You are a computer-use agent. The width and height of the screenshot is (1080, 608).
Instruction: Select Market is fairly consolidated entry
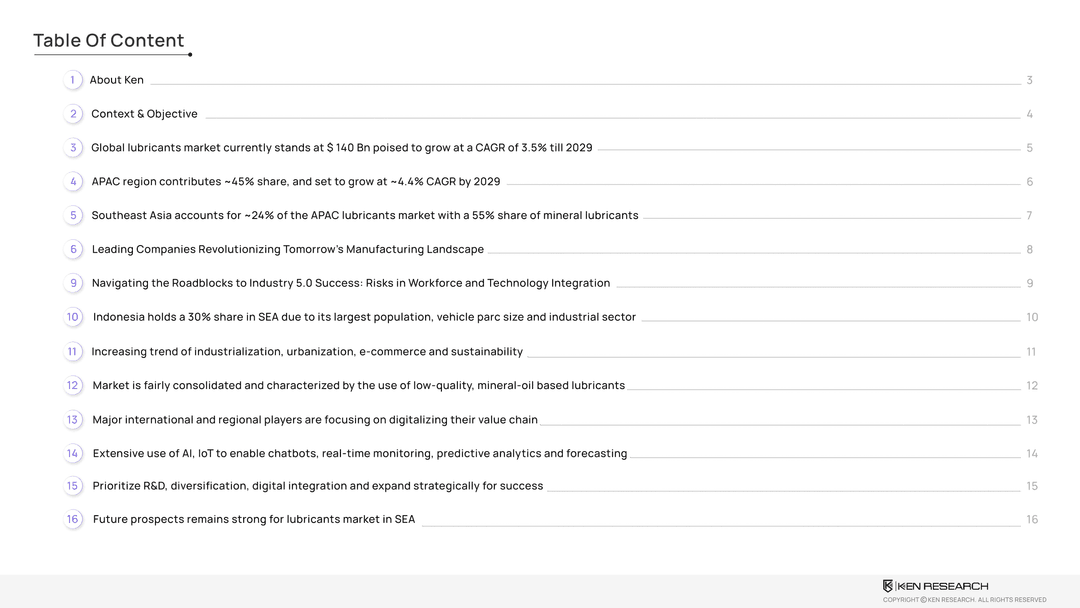(x=358, y=386)
